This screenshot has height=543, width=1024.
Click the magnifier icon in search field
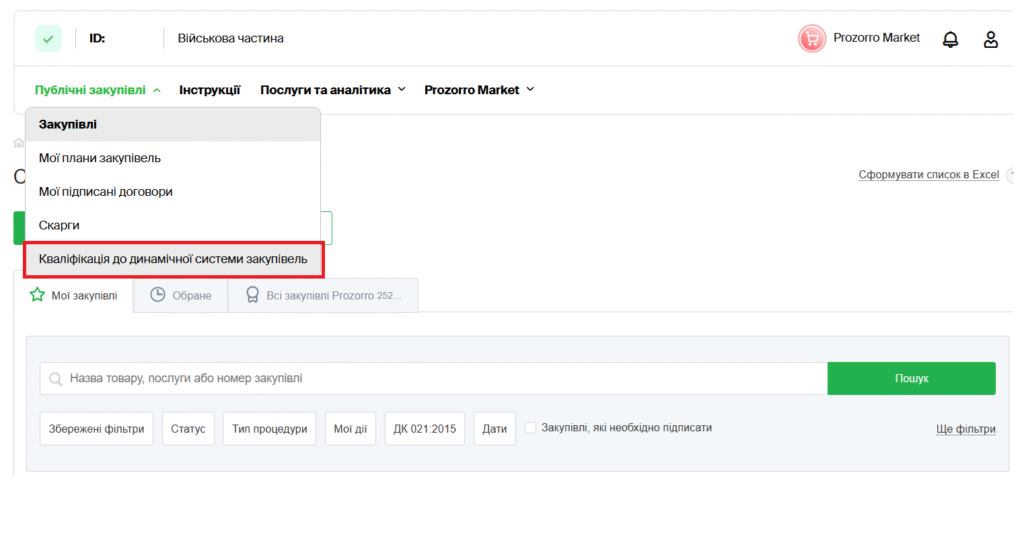pos(55,379)
